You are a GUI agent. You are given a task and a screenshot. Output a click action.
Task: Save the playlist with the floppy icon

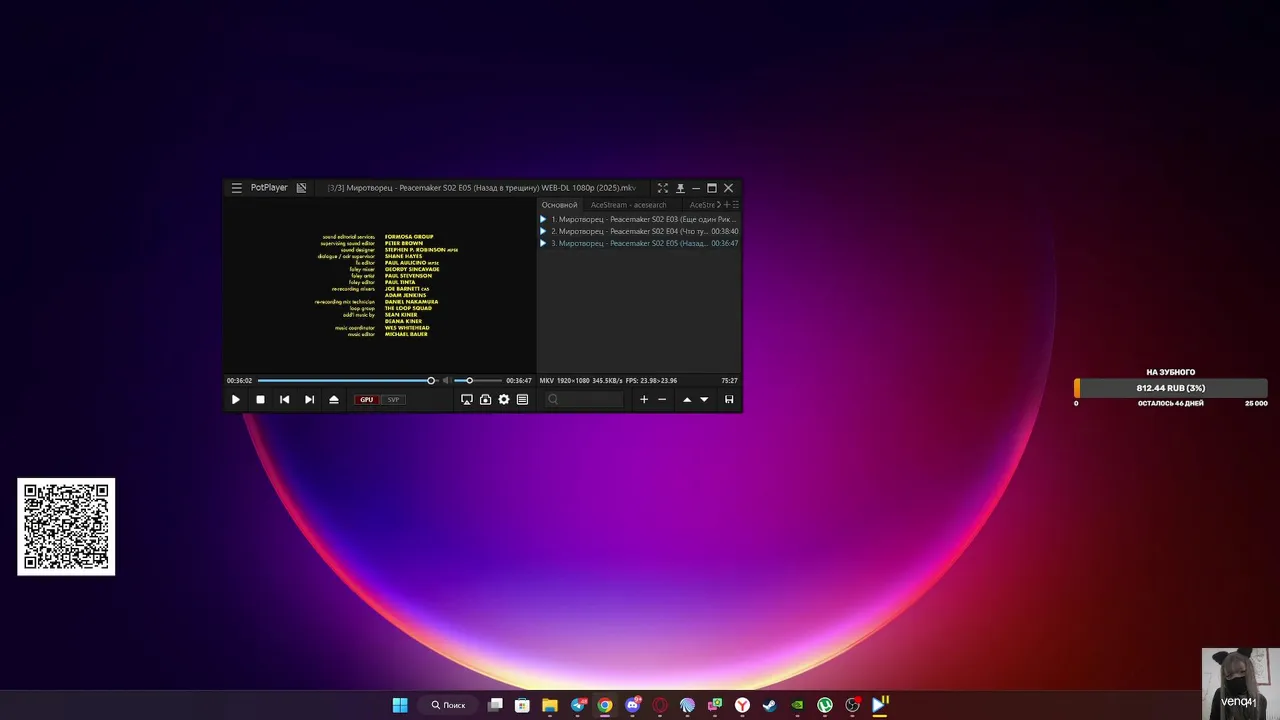[729, 399]
